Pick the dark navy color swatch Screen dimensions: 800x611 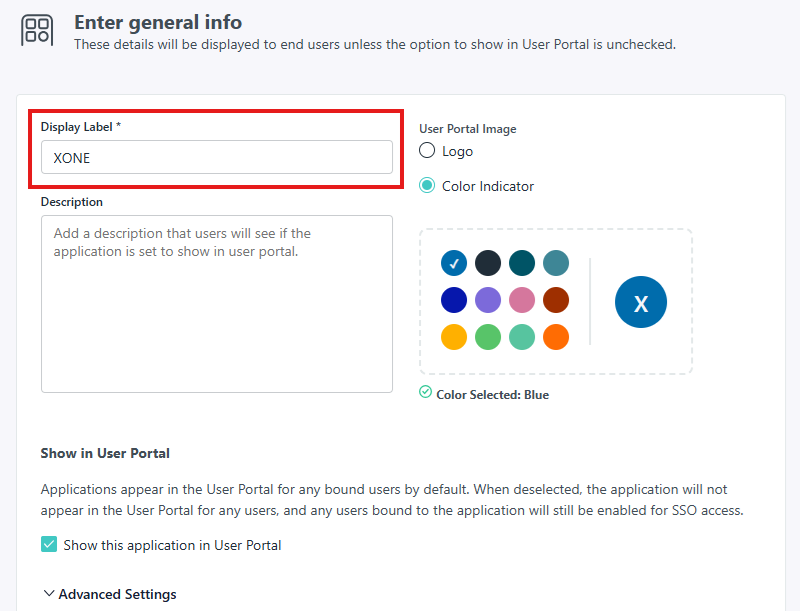coord(488,263)
